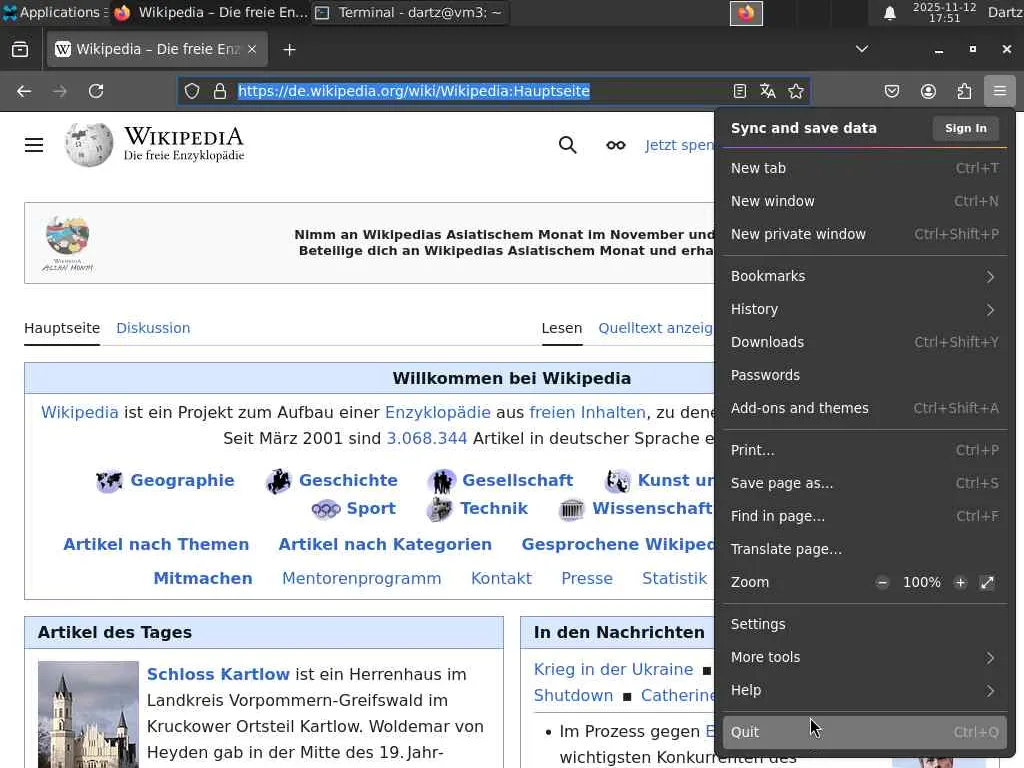Open the extensions puzzle icon
The width and height of the screenshot is (1024, 768).
click(964, 91)
